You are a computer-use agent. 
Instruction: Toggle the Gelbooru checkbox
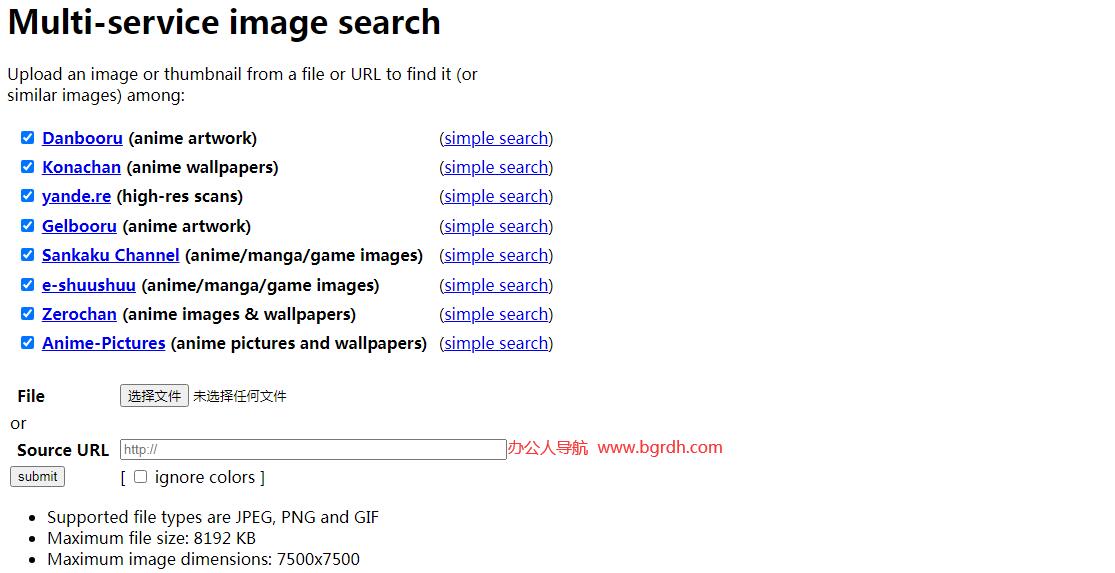click(27, 225)
